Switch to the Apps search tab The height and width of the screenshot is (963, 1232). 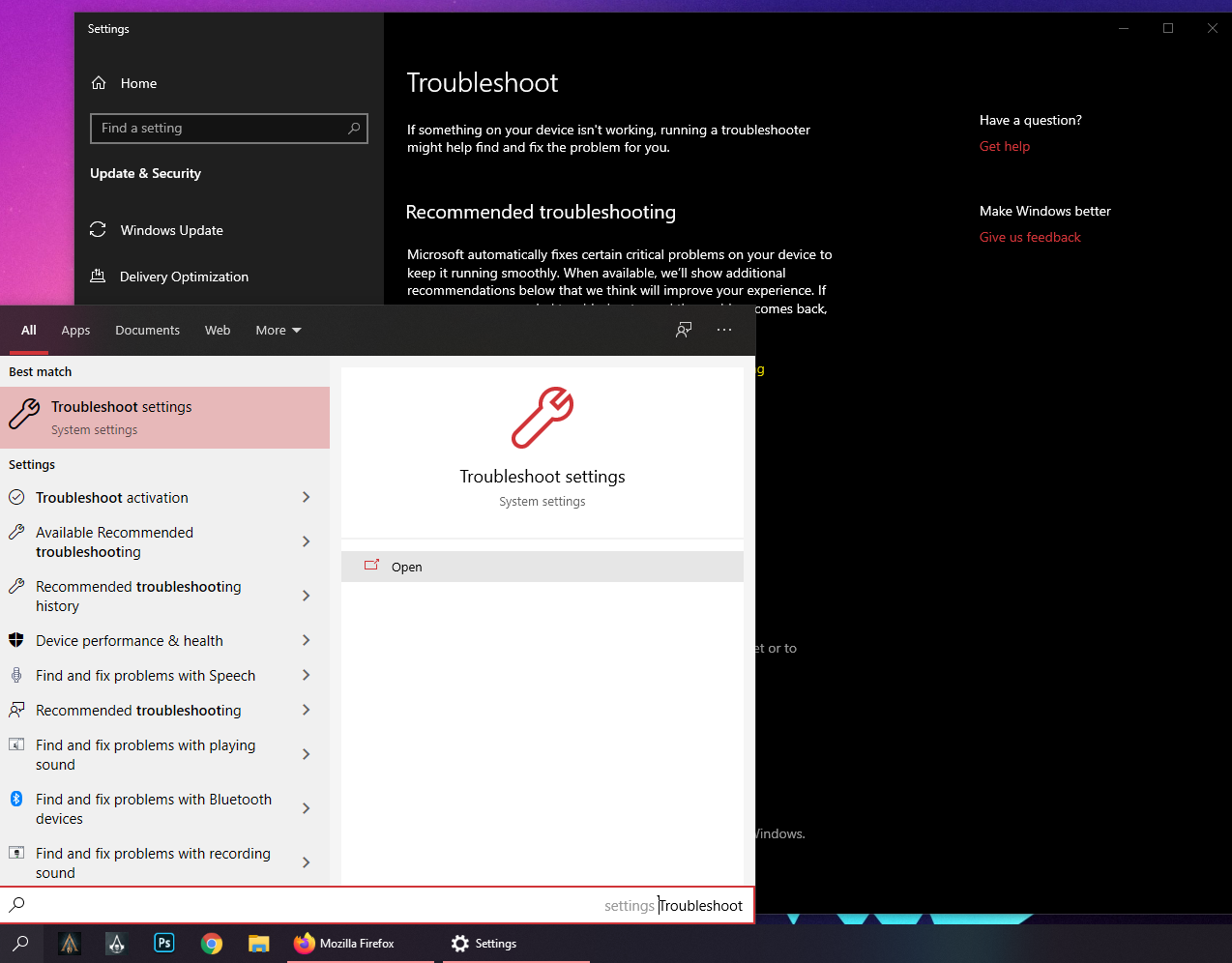coord(75,331)
